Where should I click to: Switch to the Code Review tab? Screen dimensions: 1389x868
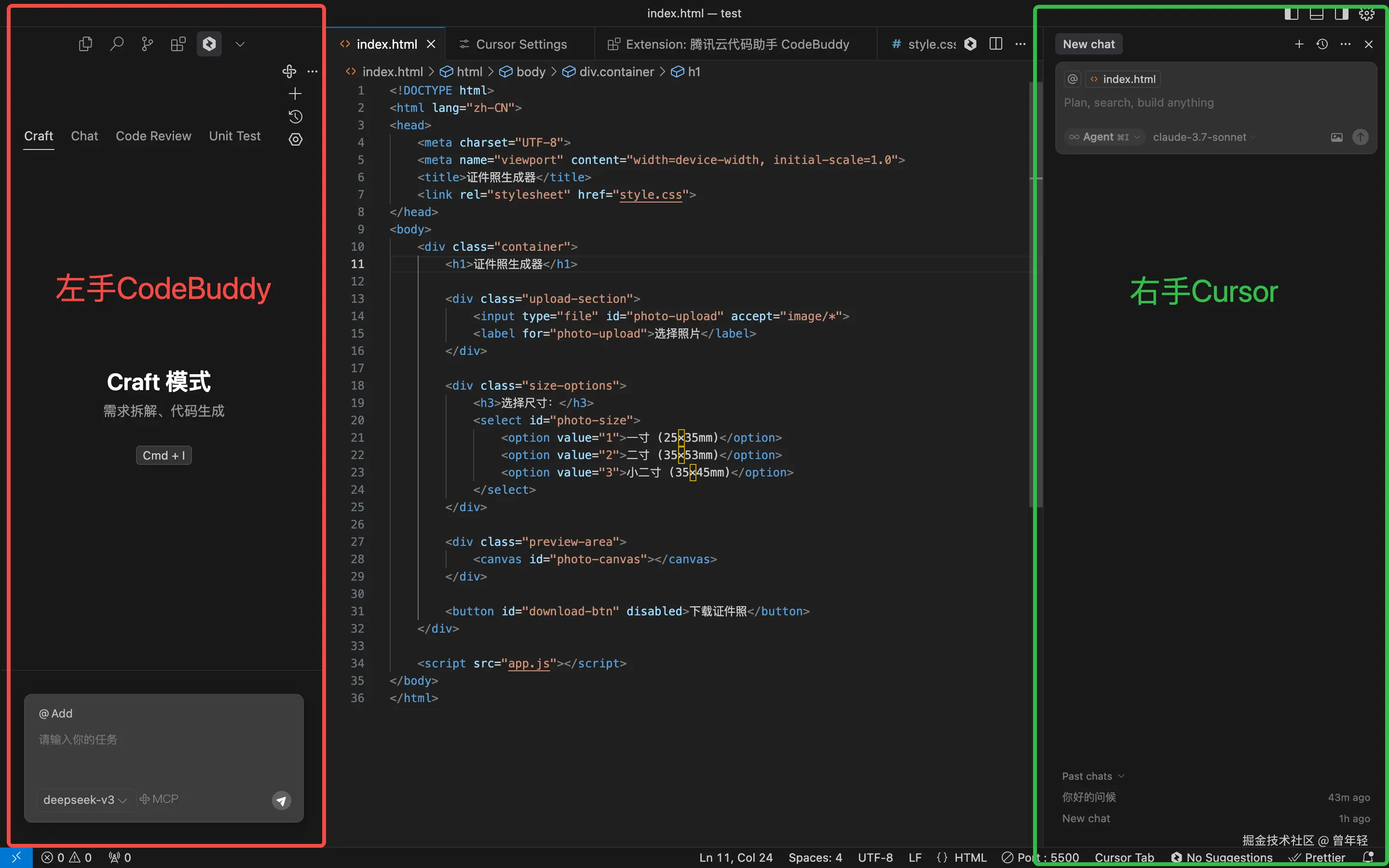[x=153, y=136]
